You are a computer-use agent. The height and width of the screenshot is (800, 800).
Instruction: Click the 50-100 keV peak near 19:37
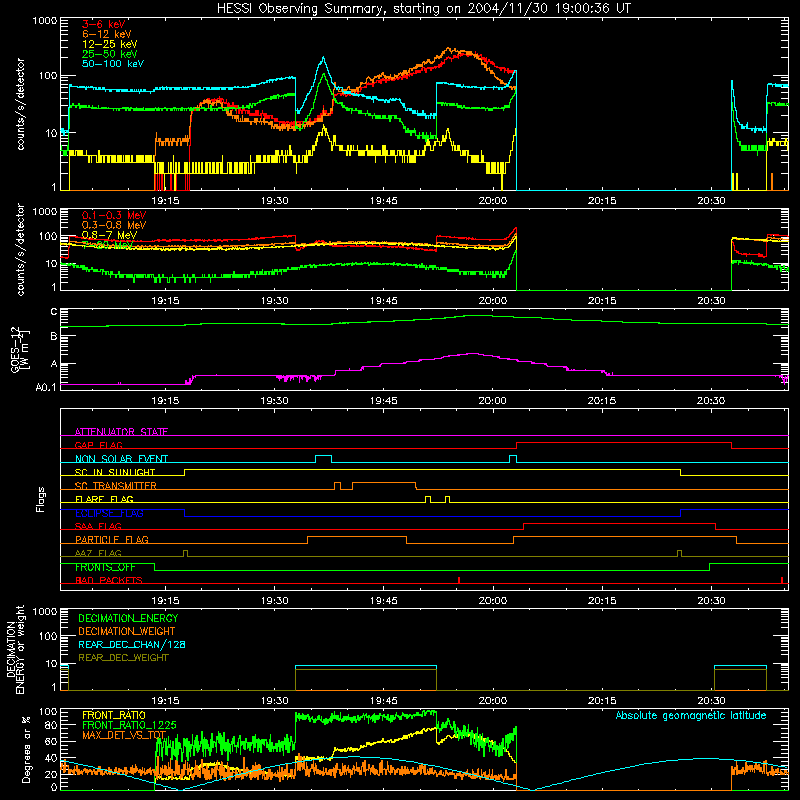point(323,58)
